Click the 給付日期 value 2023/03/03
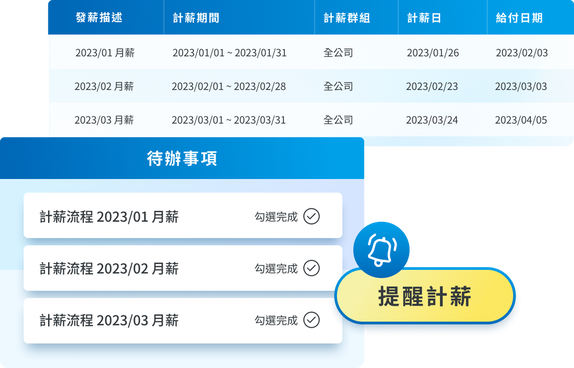The height and width of the screenshot is (368, 574). tap(521, 86)
